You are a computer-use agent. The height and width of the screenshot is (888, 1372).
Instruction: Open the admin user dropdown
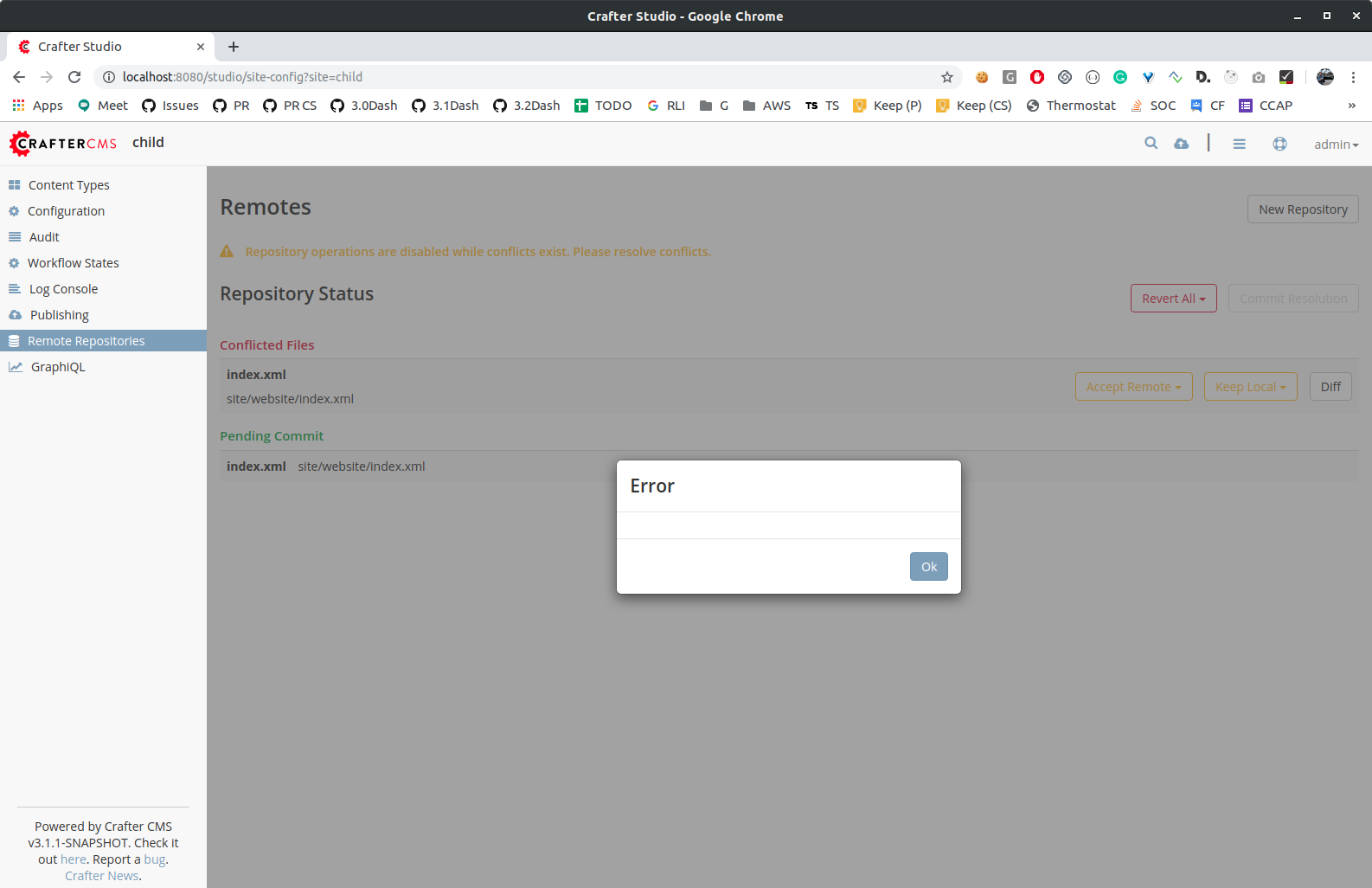1336,145
